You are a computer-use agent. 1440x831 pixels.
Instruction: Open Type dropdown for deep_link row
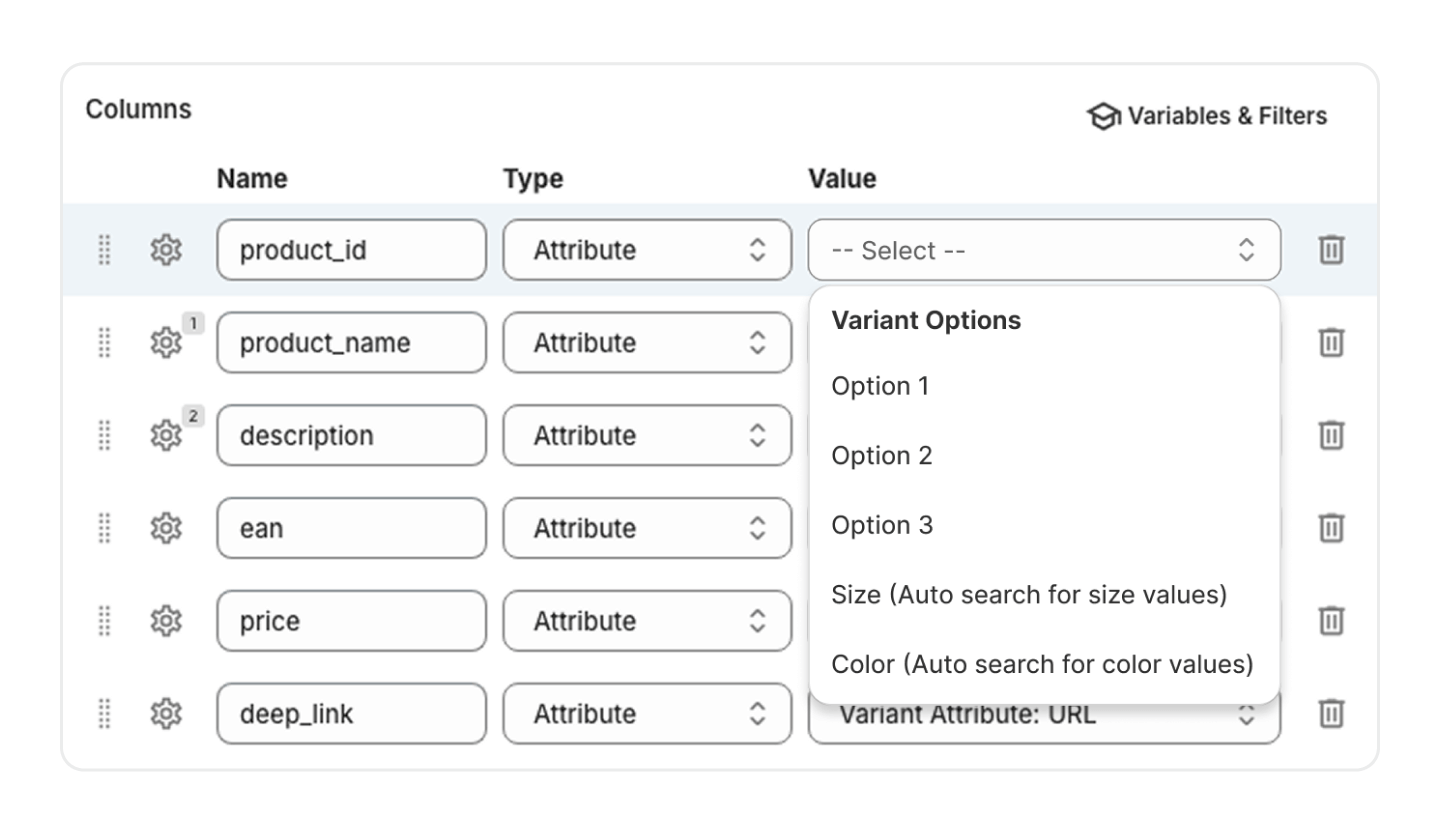[647, 713]
